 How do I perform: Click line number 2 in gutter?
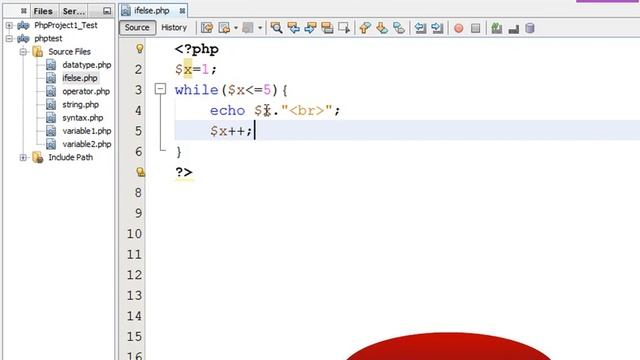(x=138, y=69)
